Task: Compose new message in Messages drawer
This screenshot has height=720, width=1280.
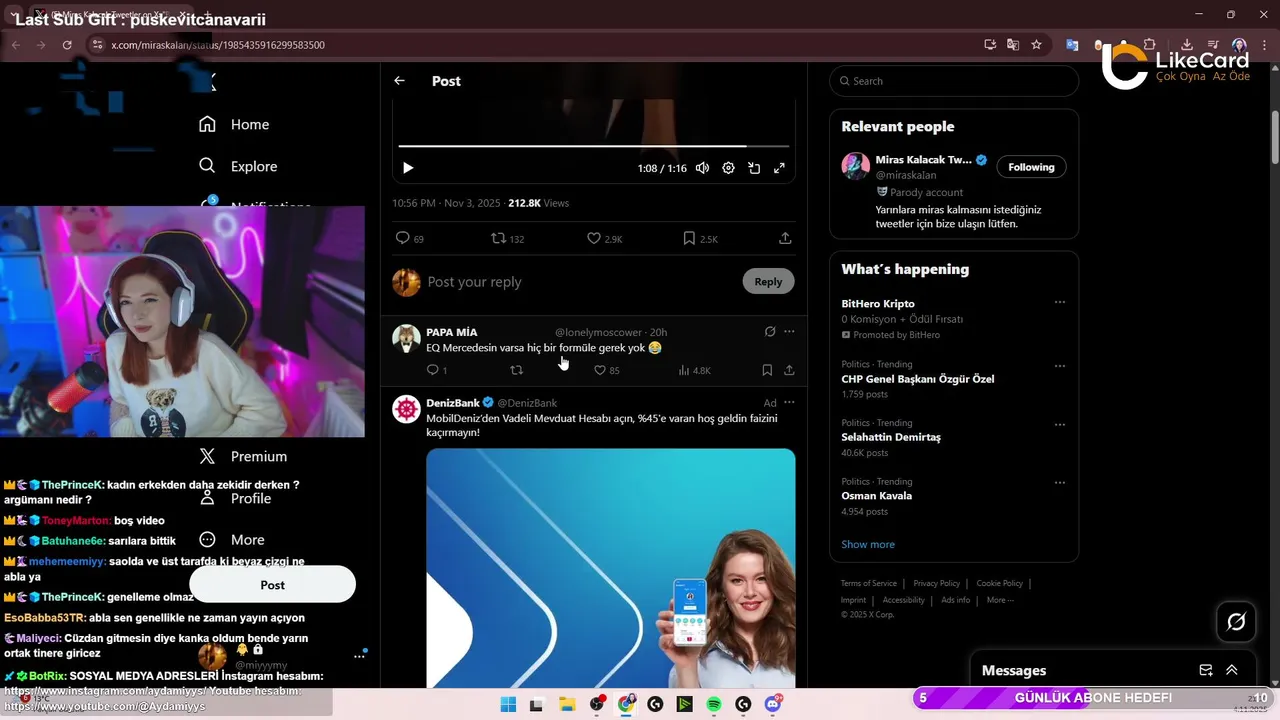Action: pyautogui.click(x=1206, y=670)
